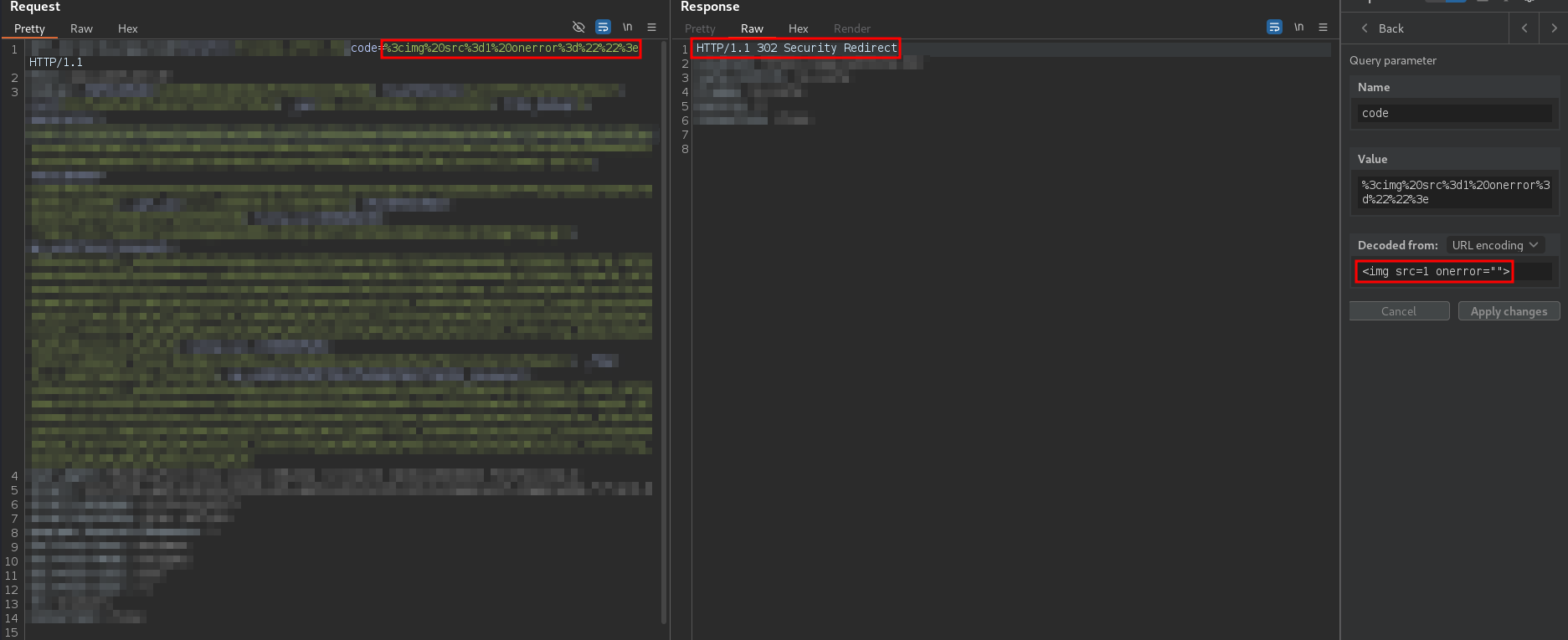Toggle non-printable \n display in Request panel
The image size is (1568, 640).
point(627,27)
